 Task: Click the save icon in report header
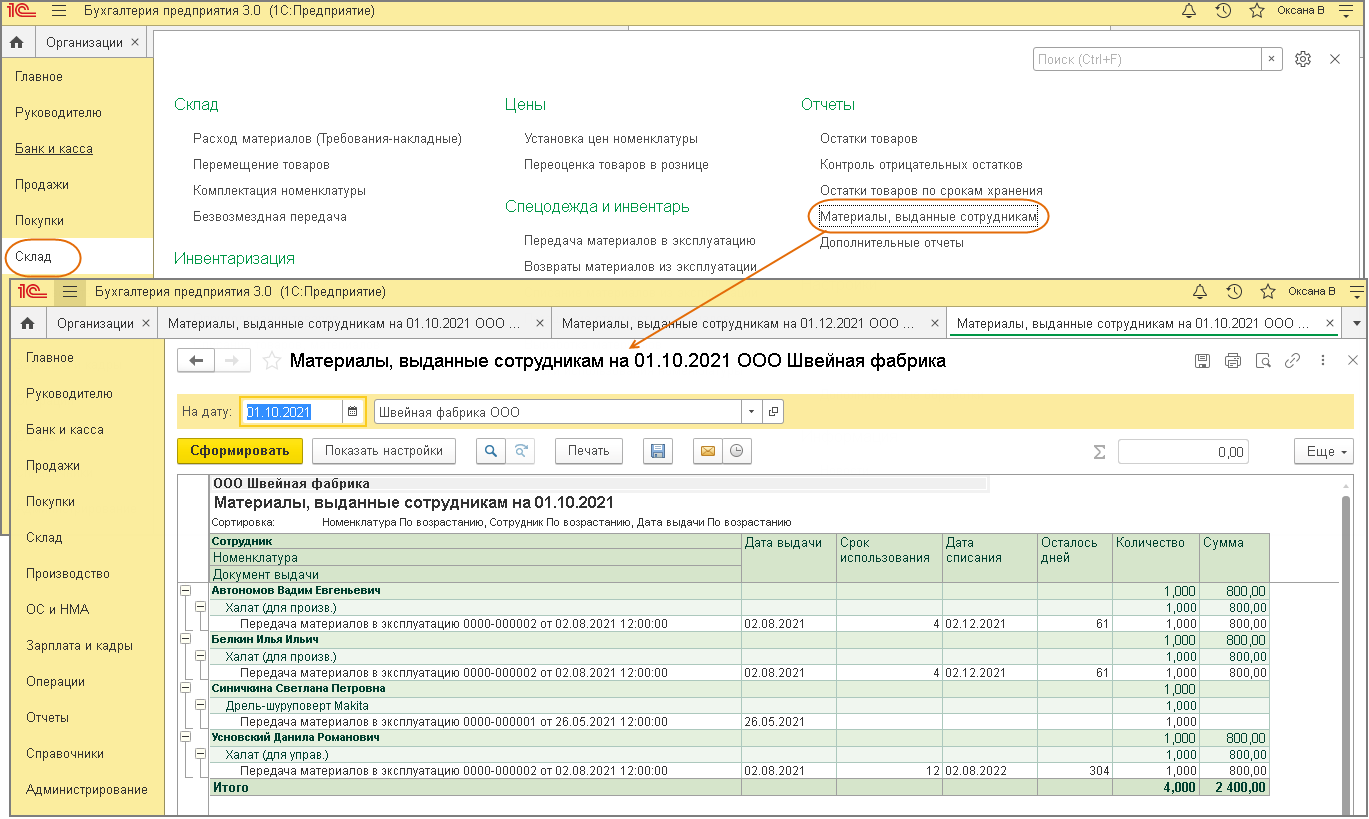(x=1202, y=360)
